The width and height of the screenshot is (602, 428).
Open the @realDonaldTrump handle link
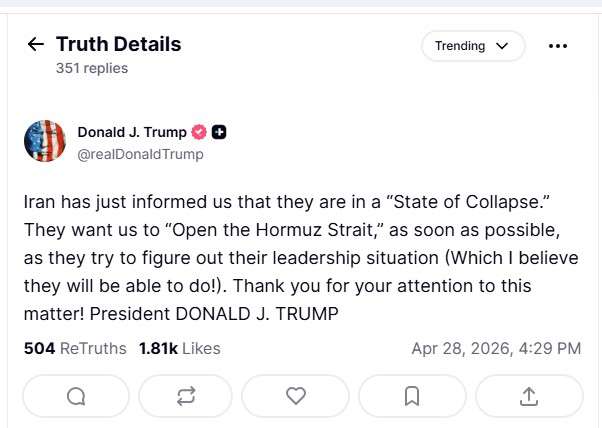click(140, 154)
